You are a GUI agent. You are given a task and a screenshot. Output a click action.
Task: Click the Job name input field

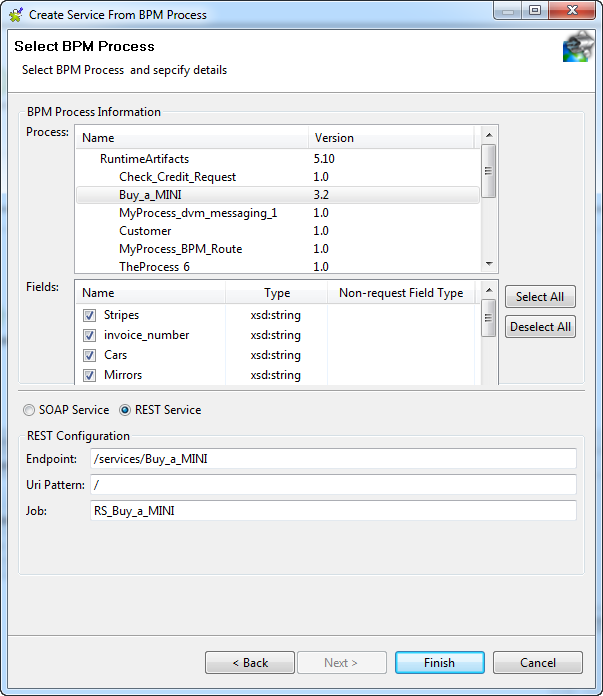click(x=333, y=511)
